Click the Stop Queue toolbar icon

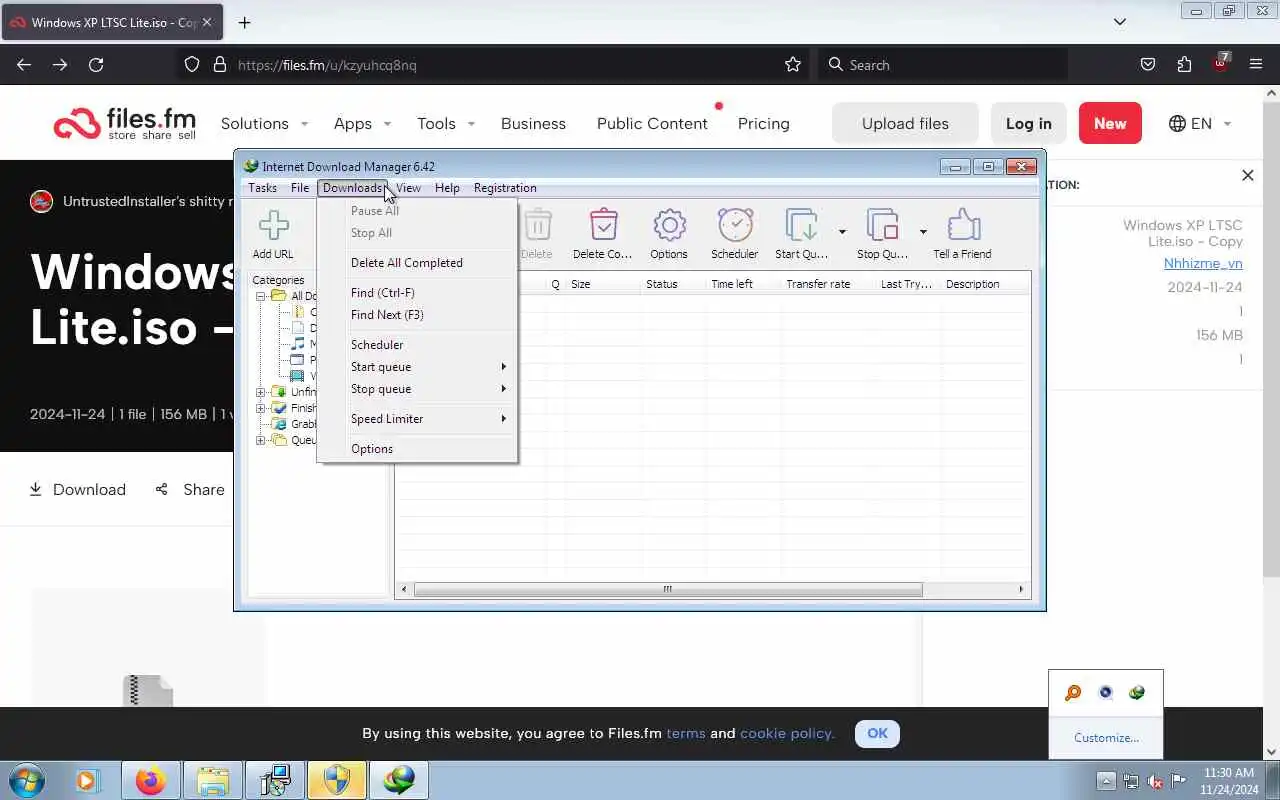882,233
